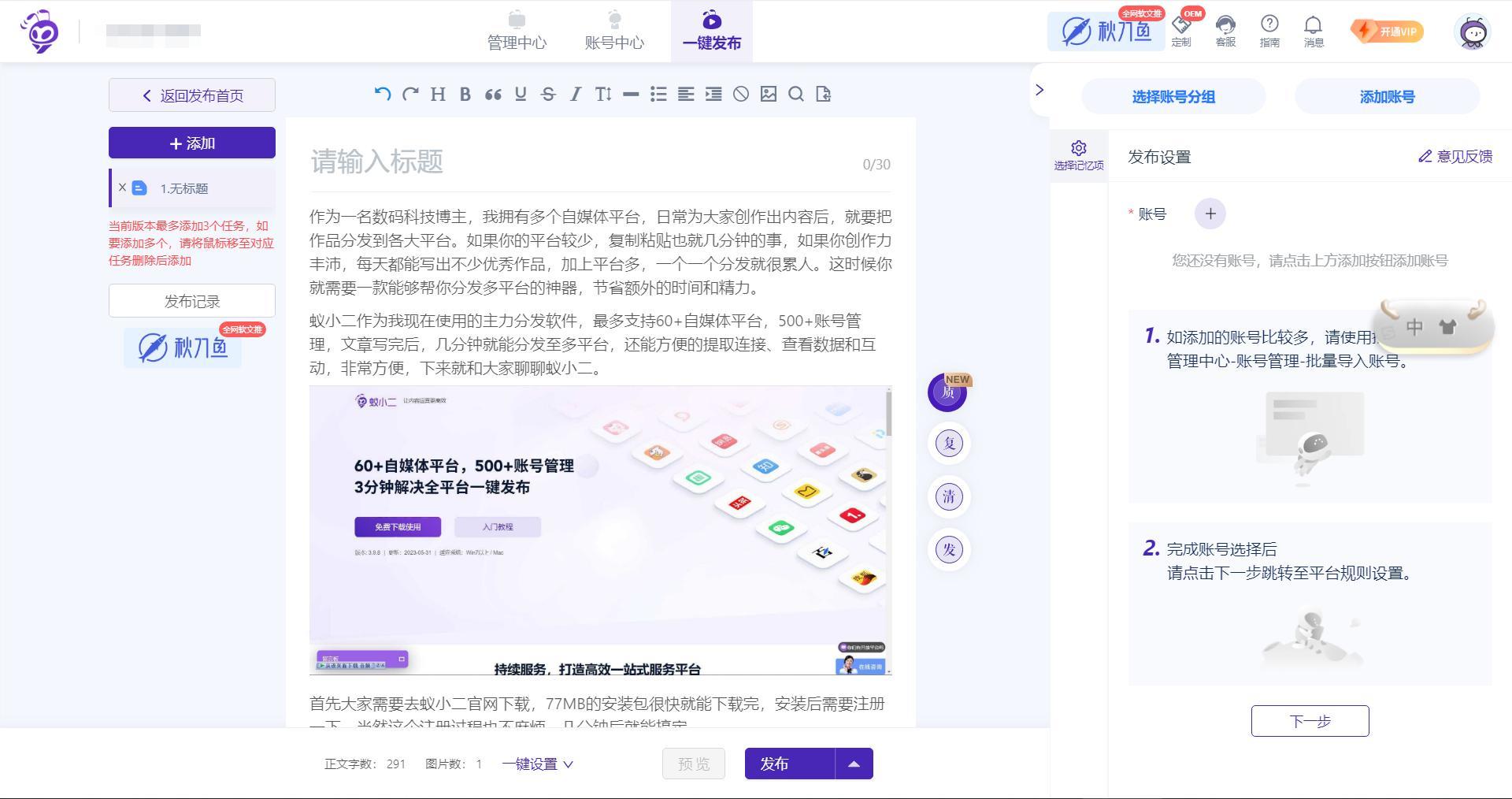Click the 复 round side button
This screenshot has height=799, width=1512.
[949, 443]
